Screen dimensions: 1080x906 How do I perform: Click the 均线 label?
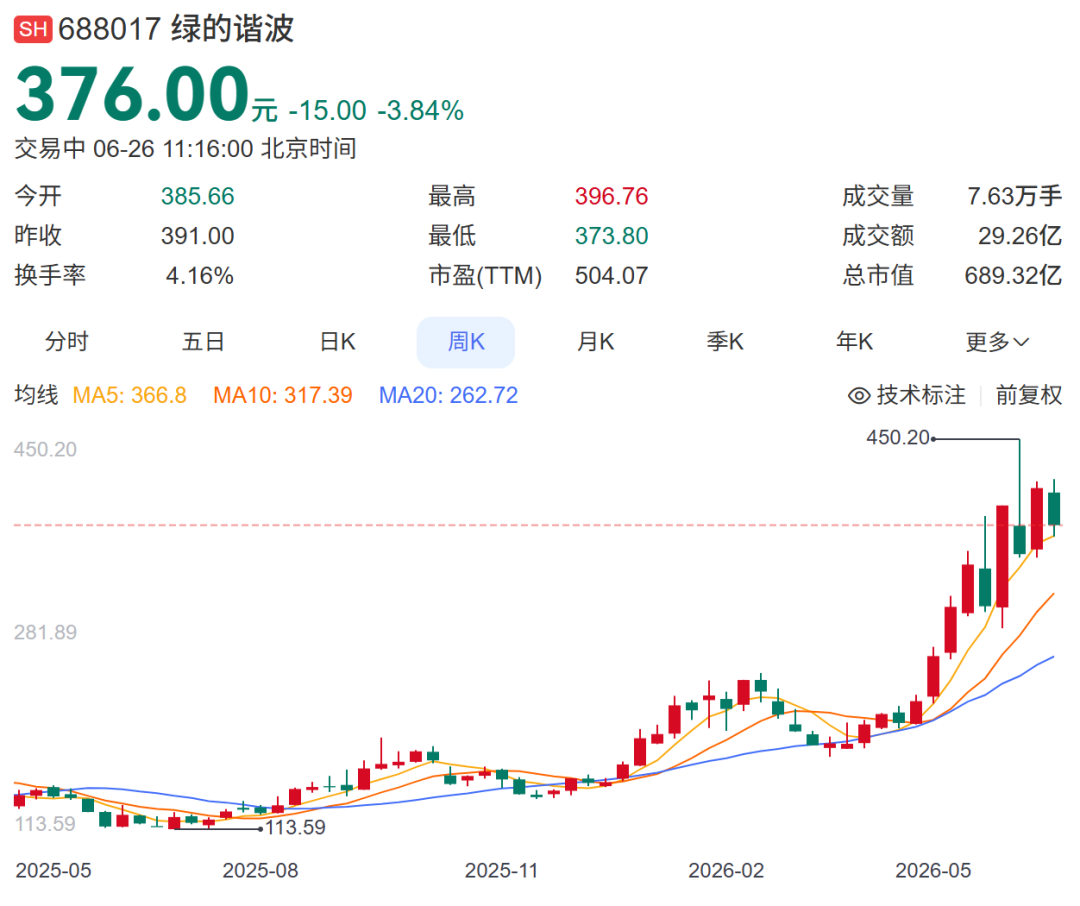tap(37, 395)
